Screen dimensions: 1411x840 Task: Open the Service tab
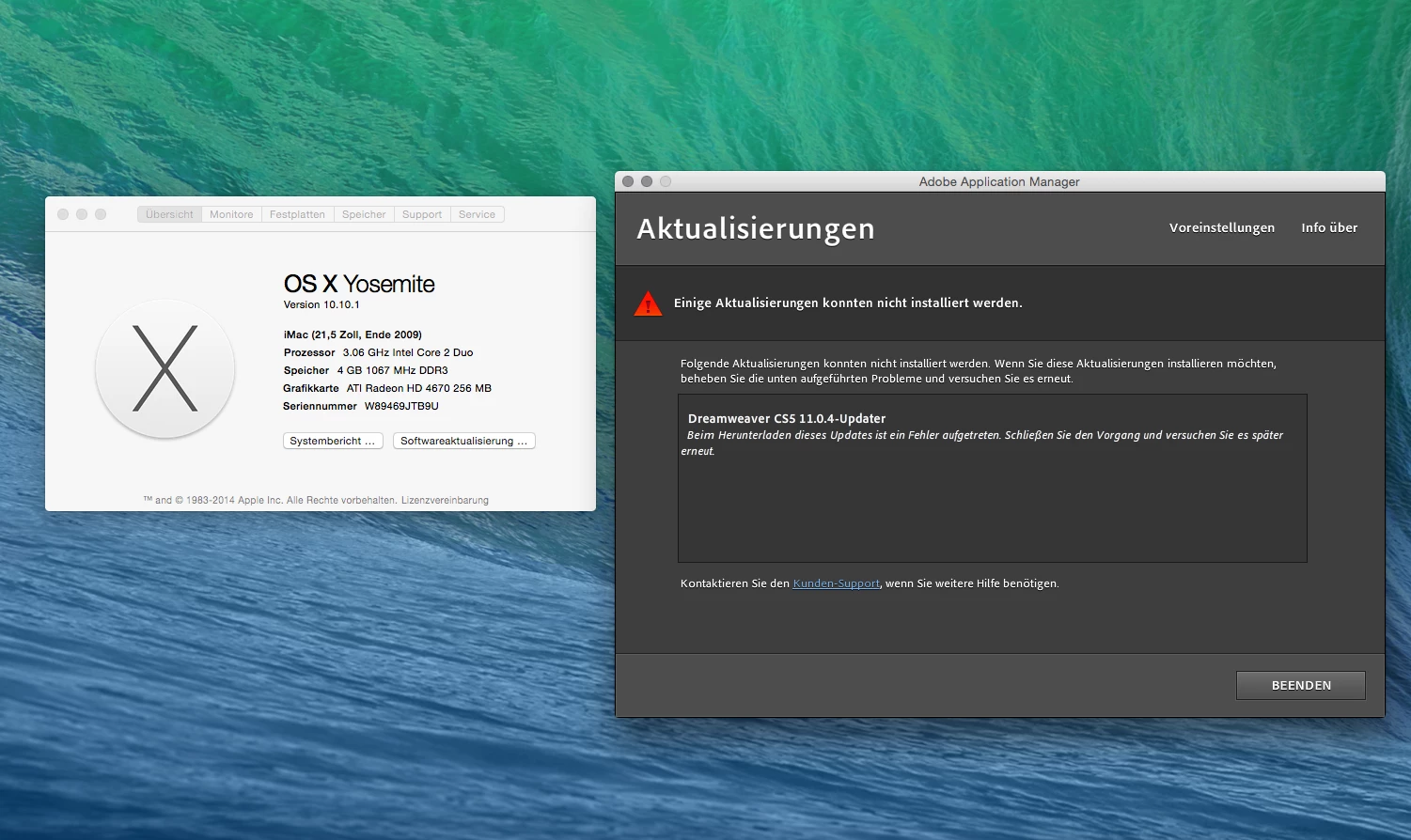(x=477, y=214)
